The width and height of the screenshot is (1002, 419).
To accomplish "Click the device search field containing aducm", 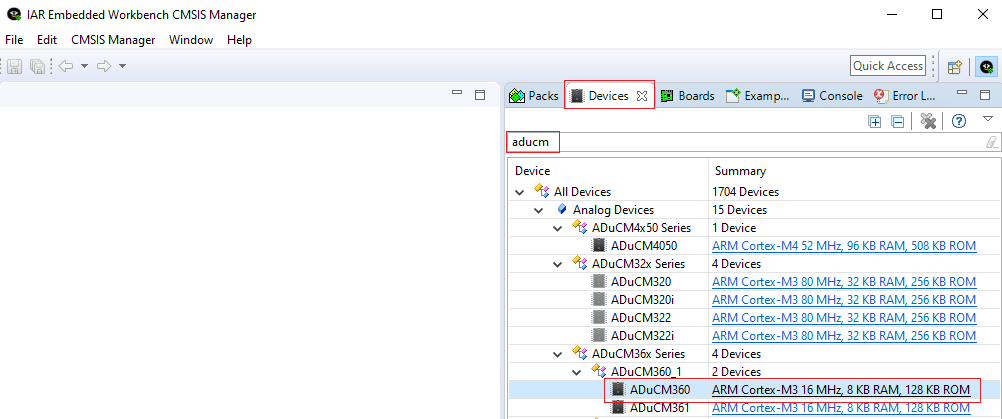I will coord(752,142).
